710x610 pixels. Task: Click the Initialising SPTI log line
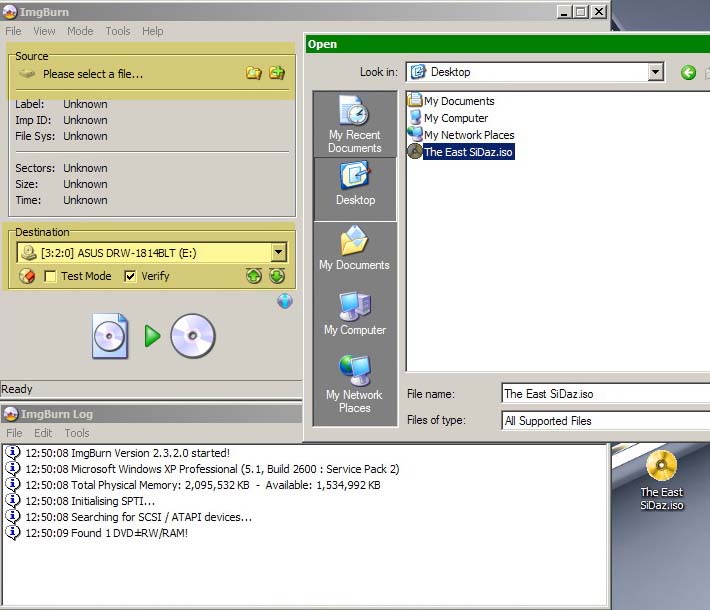click(x=90, y=501)
